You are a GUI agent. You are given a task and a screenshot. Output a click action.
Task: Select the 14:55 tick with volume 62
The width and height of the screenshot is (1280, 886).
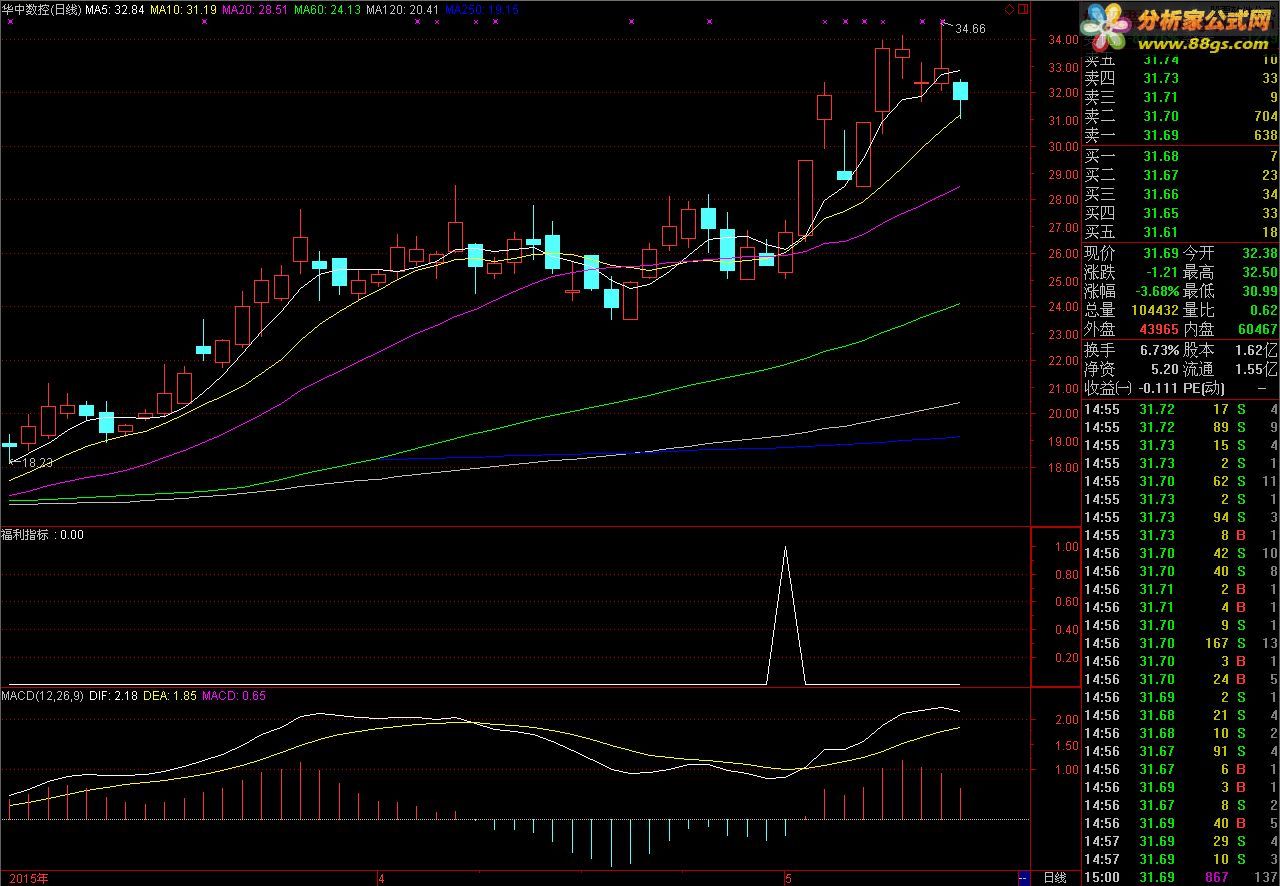point(1181,481)
